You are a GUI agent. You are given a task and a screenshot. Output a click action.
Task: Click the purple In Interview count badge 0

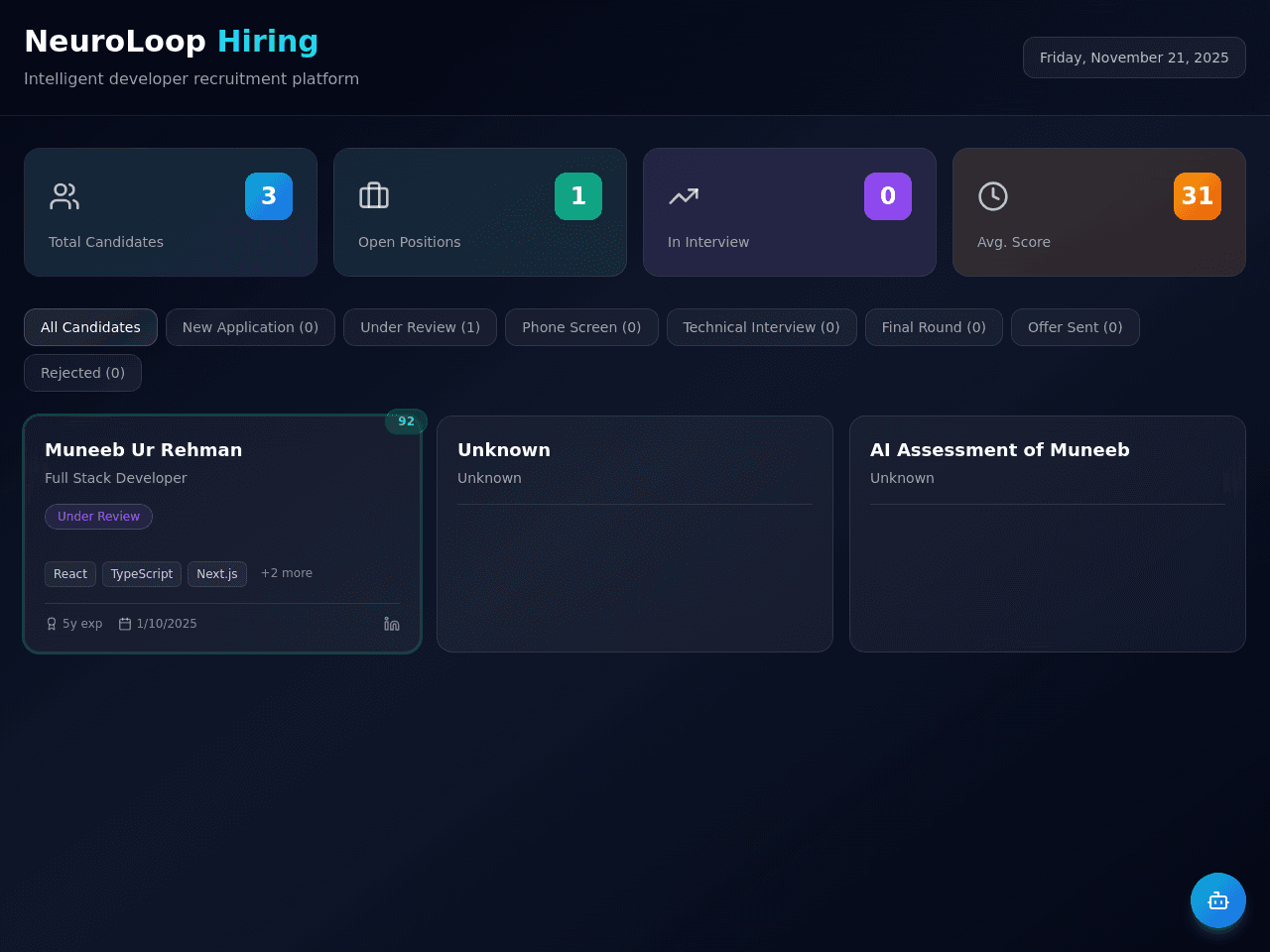888,196
